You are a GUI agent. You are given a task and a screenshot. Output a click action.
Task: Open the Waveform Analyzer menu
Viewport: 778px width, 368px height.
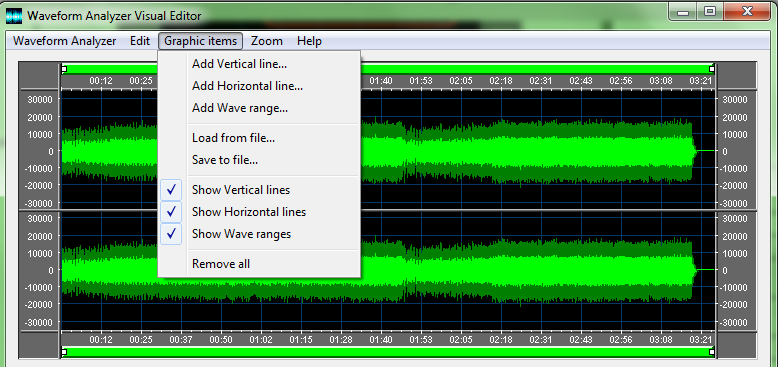(65, 41)
